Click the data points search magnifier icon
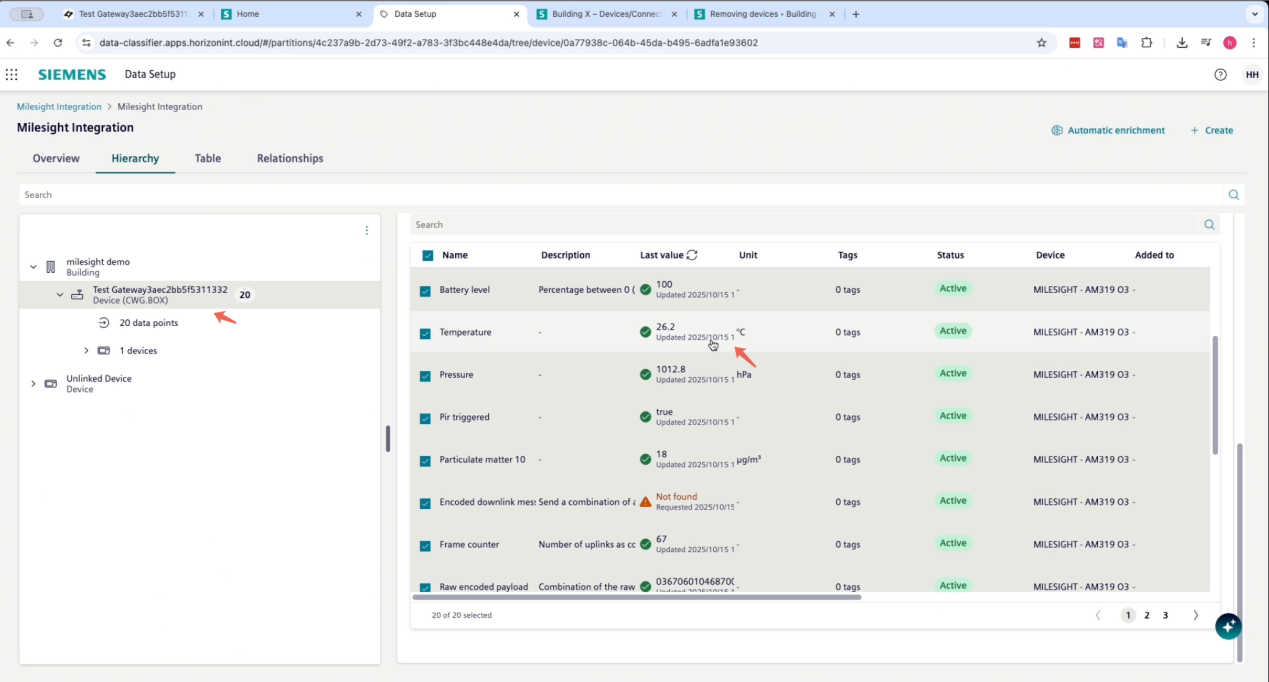 [x=1209, y=225]
